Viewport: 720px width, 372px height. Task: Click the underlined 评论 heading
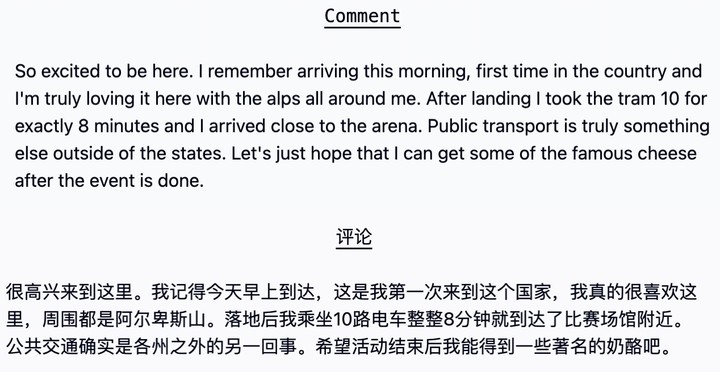click(x=354, y=237)
